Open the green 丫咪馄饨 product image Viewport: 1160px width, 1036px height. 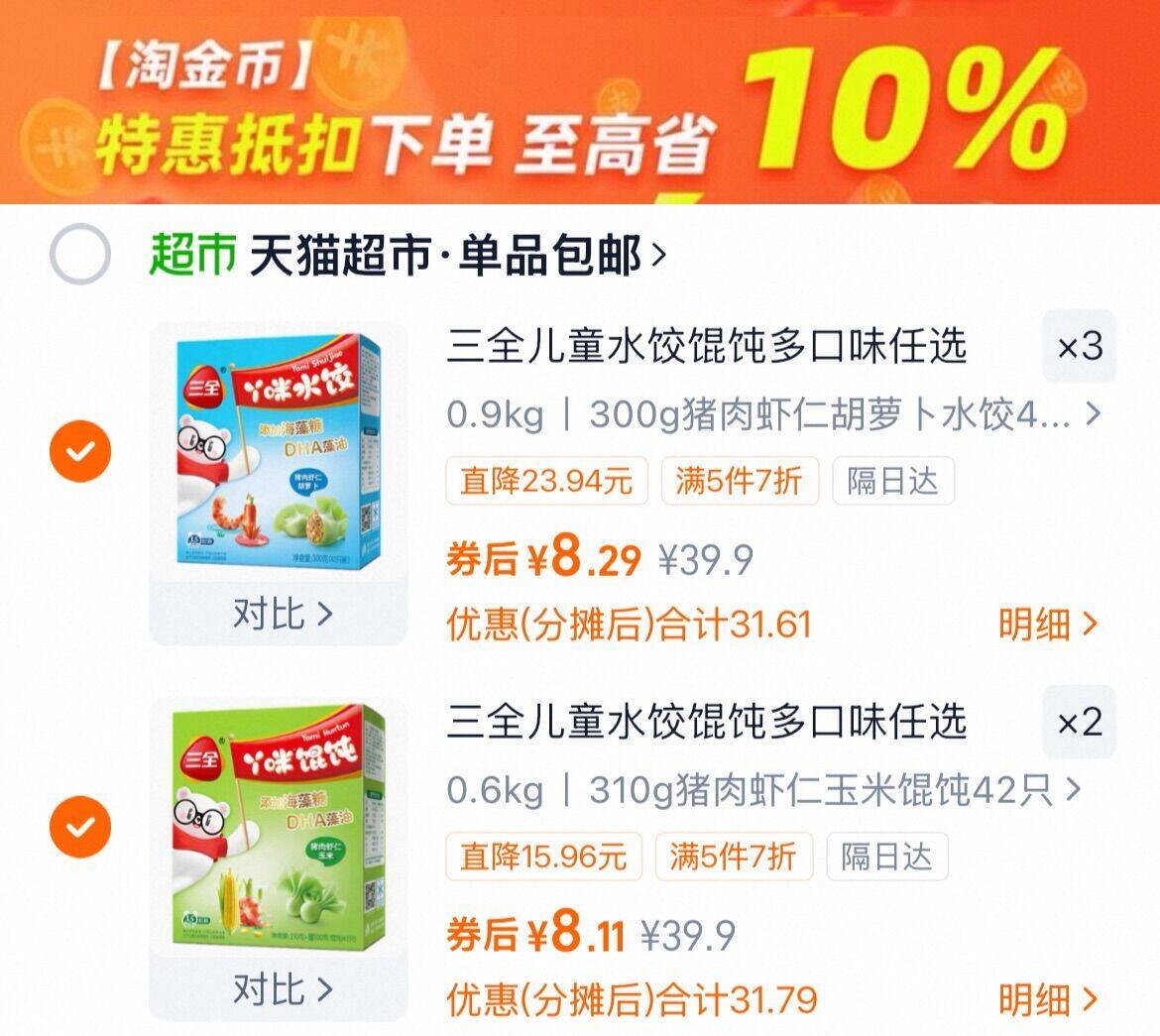point(279,826)
